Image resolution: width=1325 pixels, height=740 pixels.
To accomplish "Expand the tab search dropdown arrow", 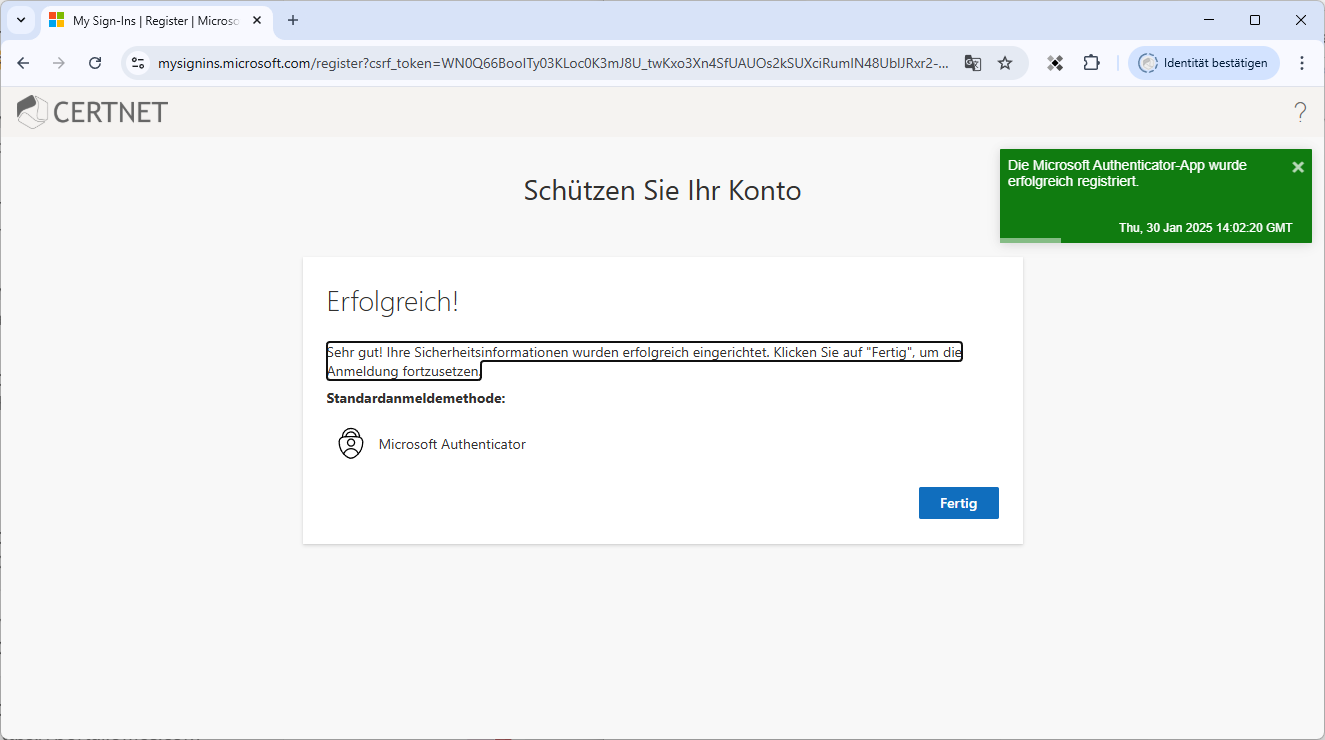I will coord(20,20).
